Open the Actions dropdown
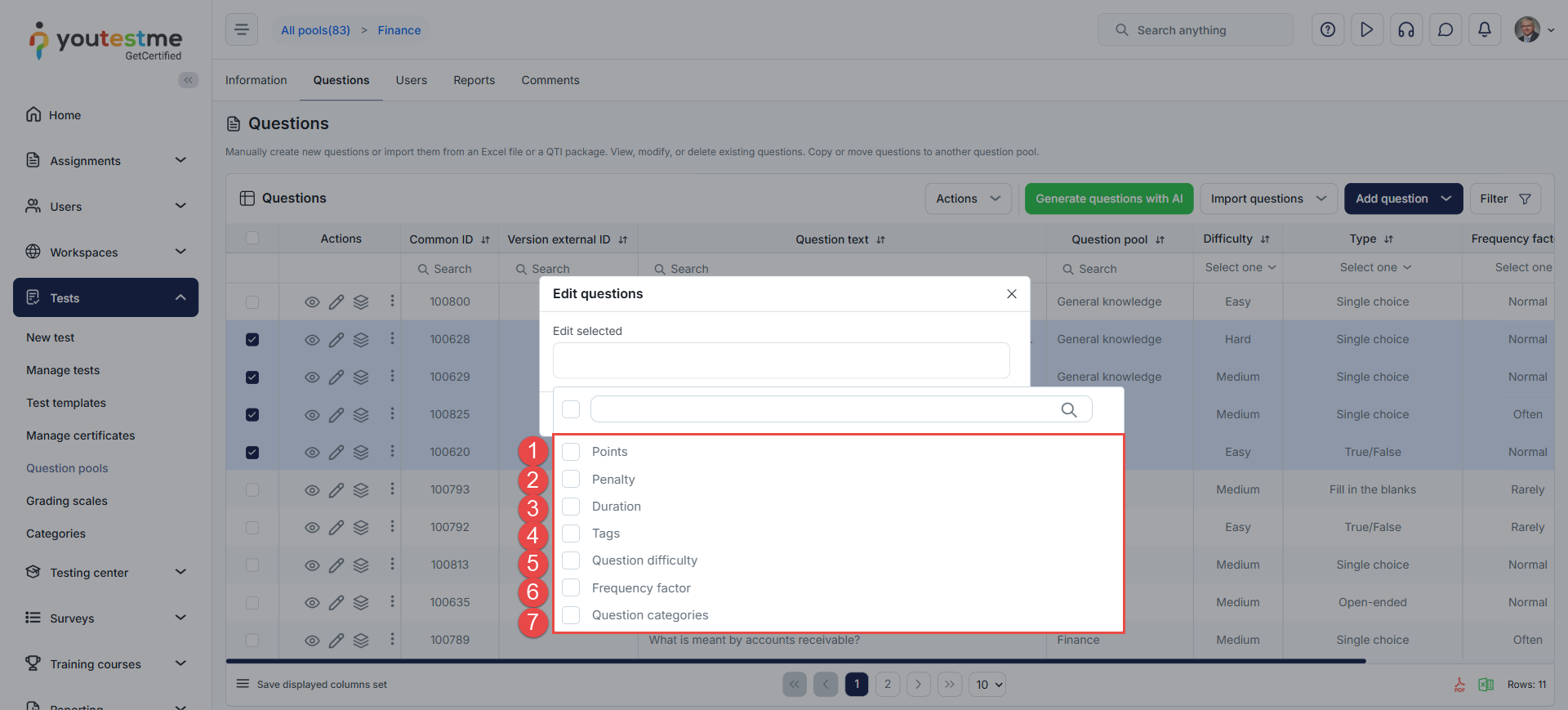 coord(968,199)
